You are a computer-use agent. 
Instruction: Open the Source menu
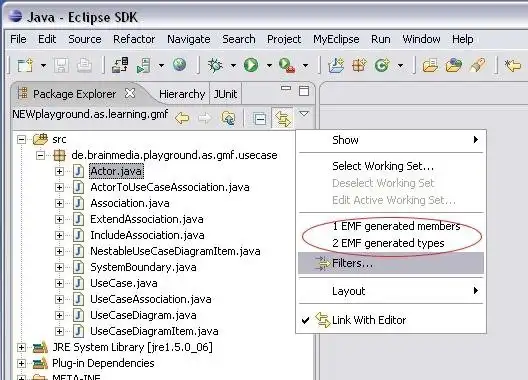click(x=85, y=39)
